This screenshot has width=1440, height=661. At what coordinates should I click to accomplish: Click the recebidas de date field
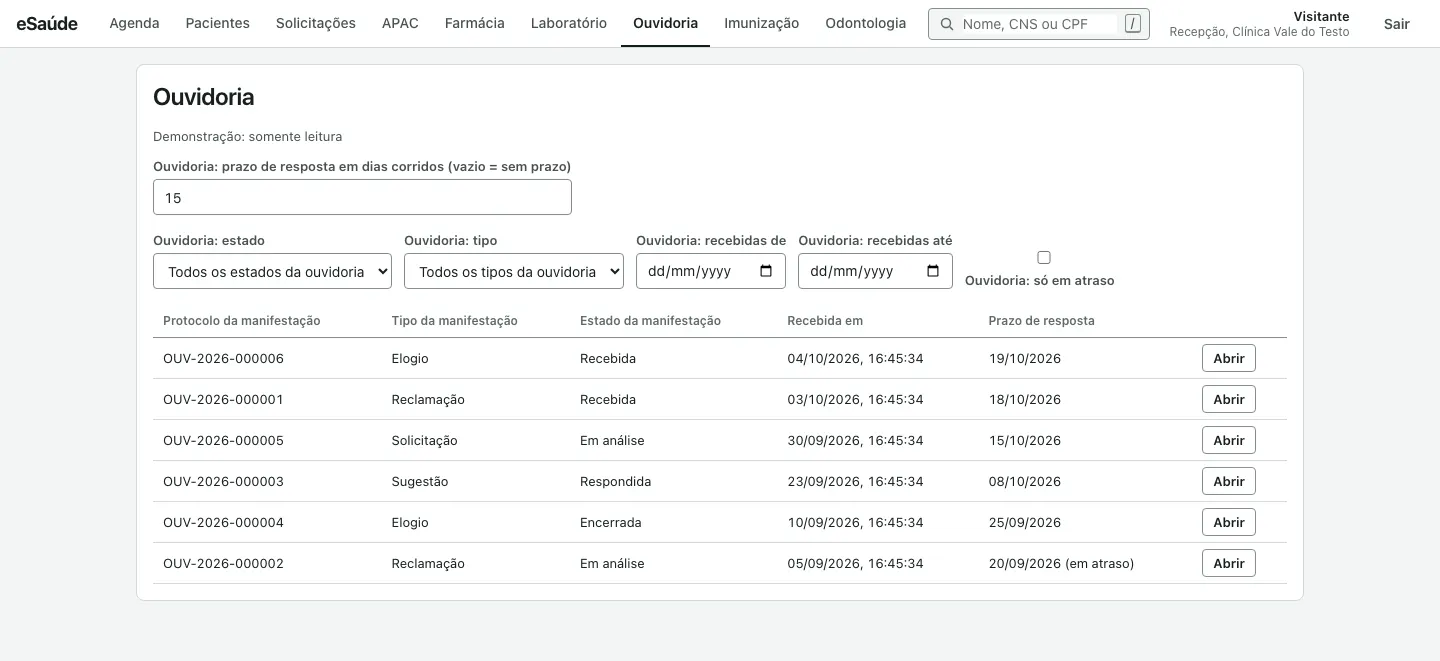point(711,271)
